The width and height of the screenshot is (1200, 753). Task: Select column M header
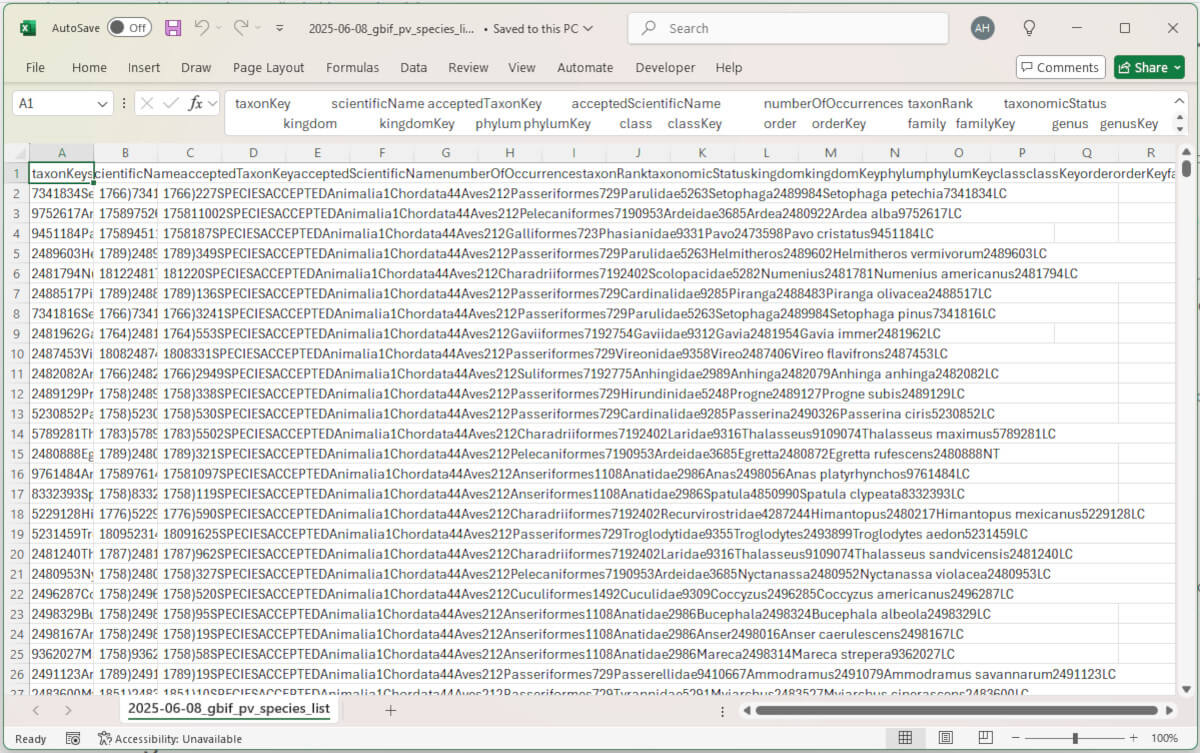pyautogui.click(x=830, y=153)
